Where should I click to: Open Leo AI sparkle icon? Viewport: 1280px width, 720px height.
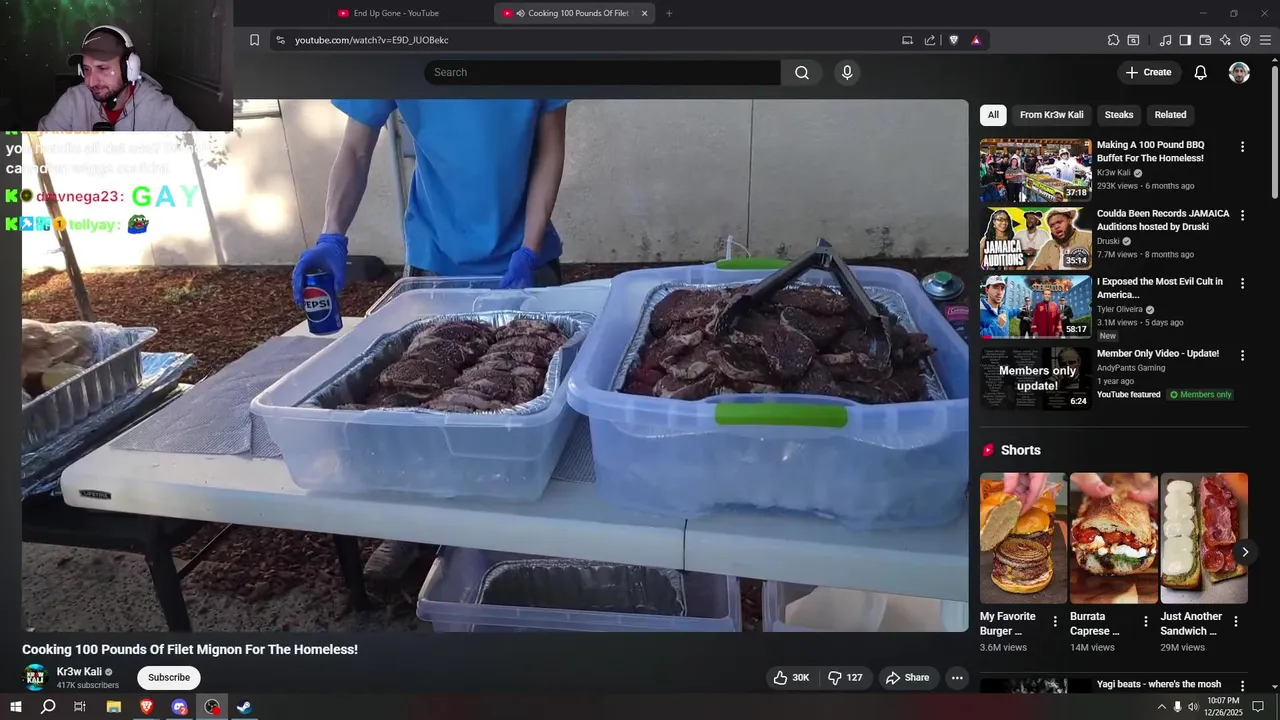[1225, 40]
